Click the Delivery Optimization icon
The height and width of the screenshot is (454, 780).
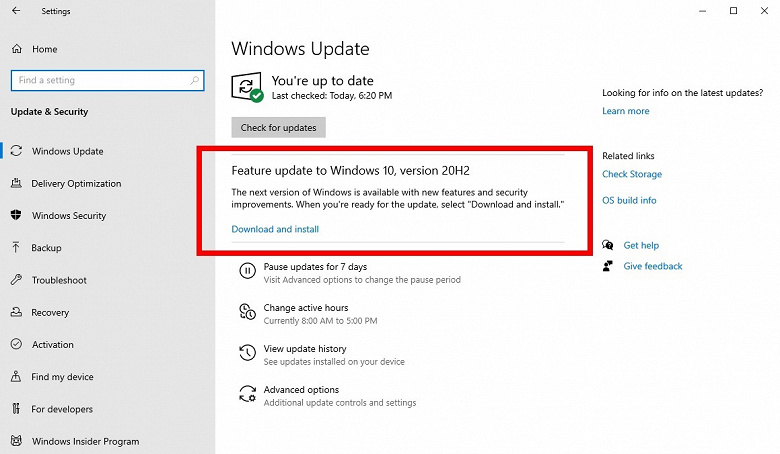click(17, 184)
